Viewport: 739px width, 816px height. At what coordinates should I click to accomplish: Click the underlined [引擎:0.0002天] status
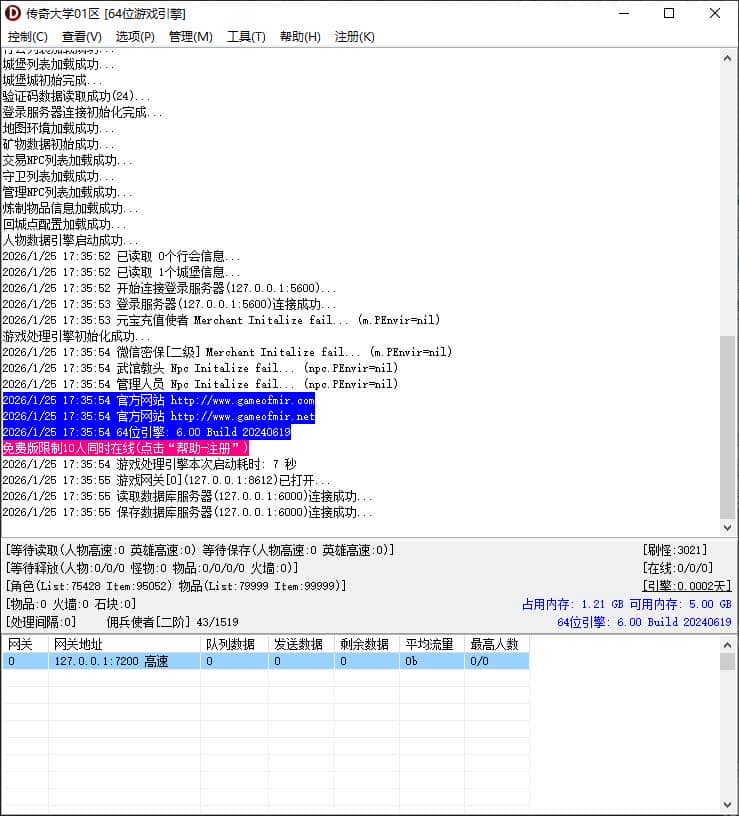[687, 586]
